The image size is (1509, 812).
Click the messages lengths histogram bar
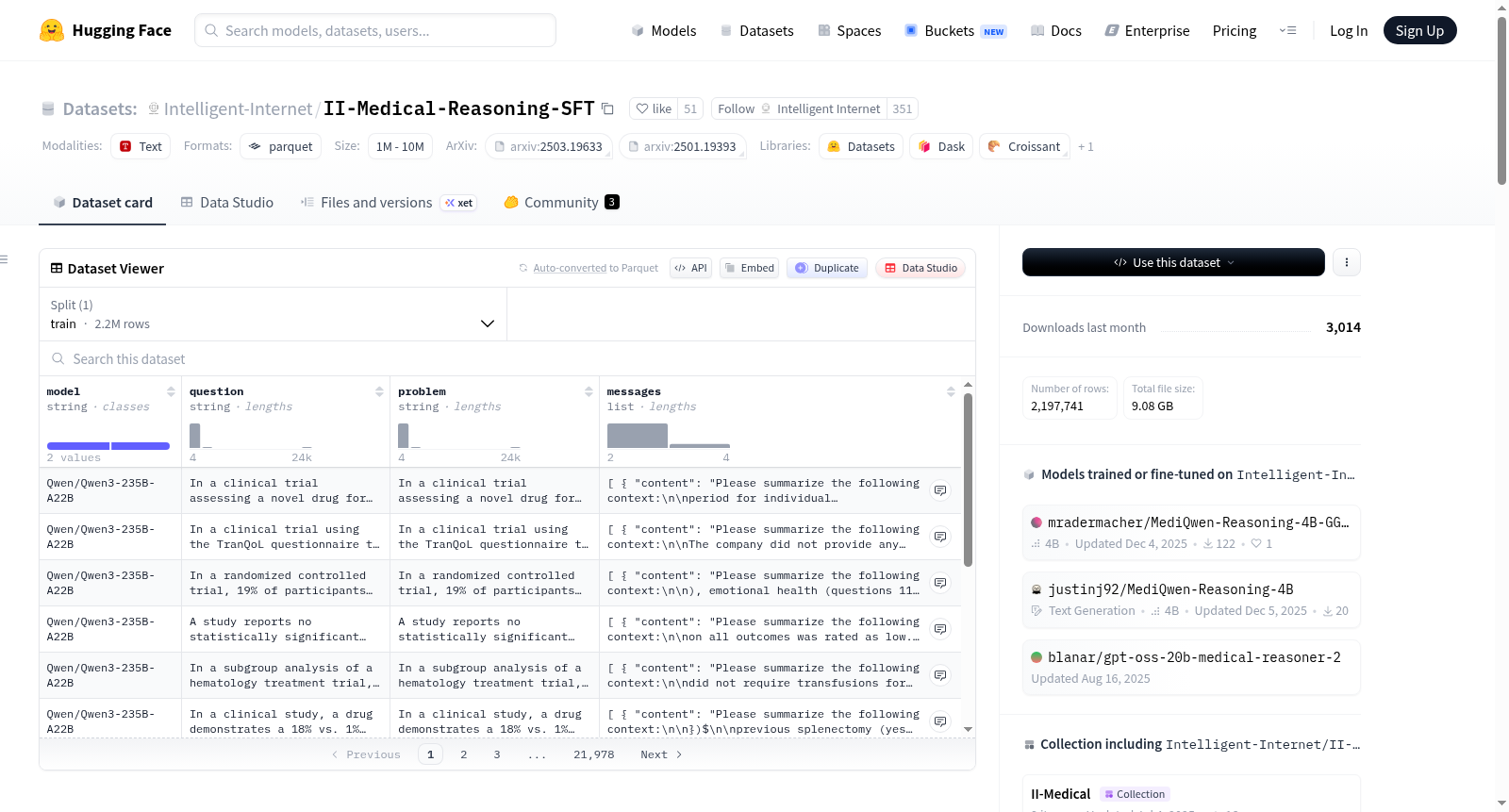pos(638,435)
